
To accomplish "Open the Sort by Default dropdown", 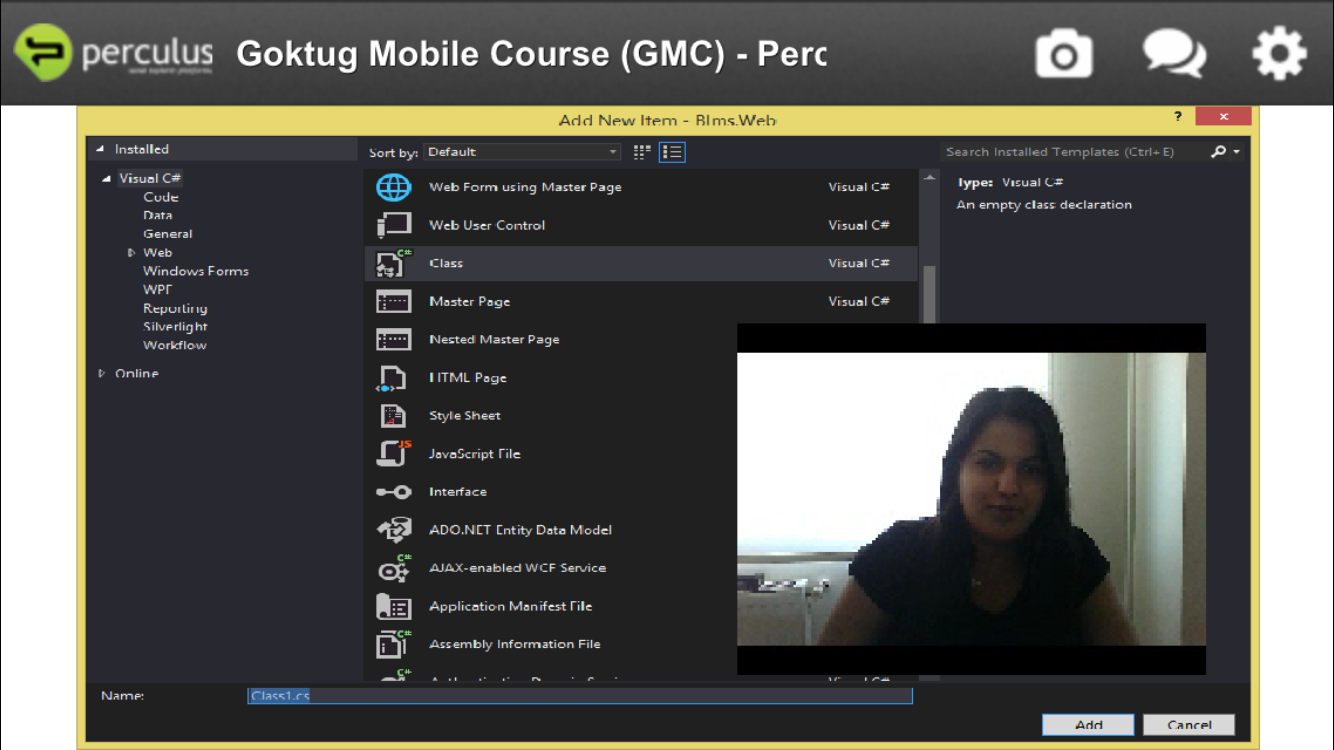I will (x=523, y=152).
